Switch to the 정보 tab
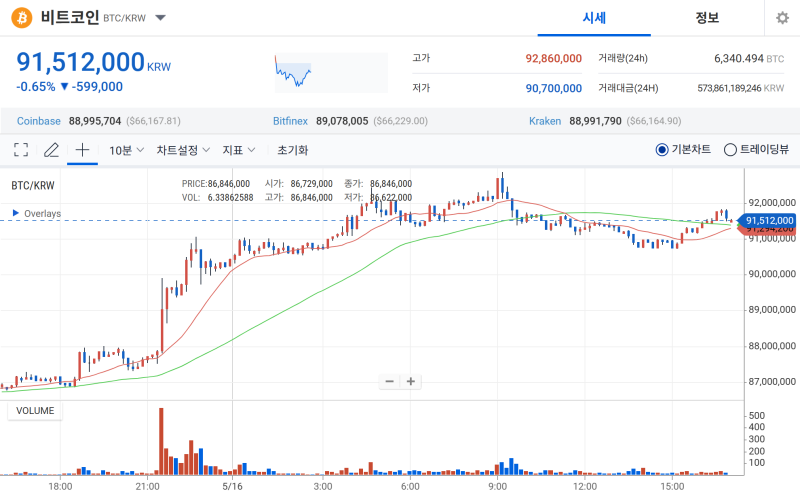Image resolution: width=800 pixels, height=499 pixels. (x=707, y=18)
